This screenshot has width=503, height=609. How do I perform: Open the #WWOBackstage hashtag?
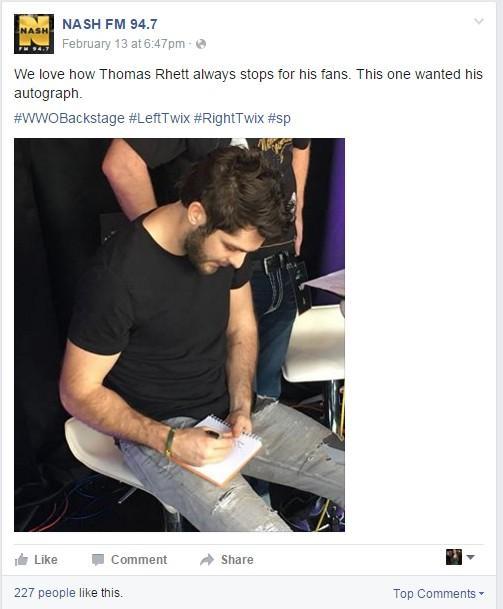69,118
